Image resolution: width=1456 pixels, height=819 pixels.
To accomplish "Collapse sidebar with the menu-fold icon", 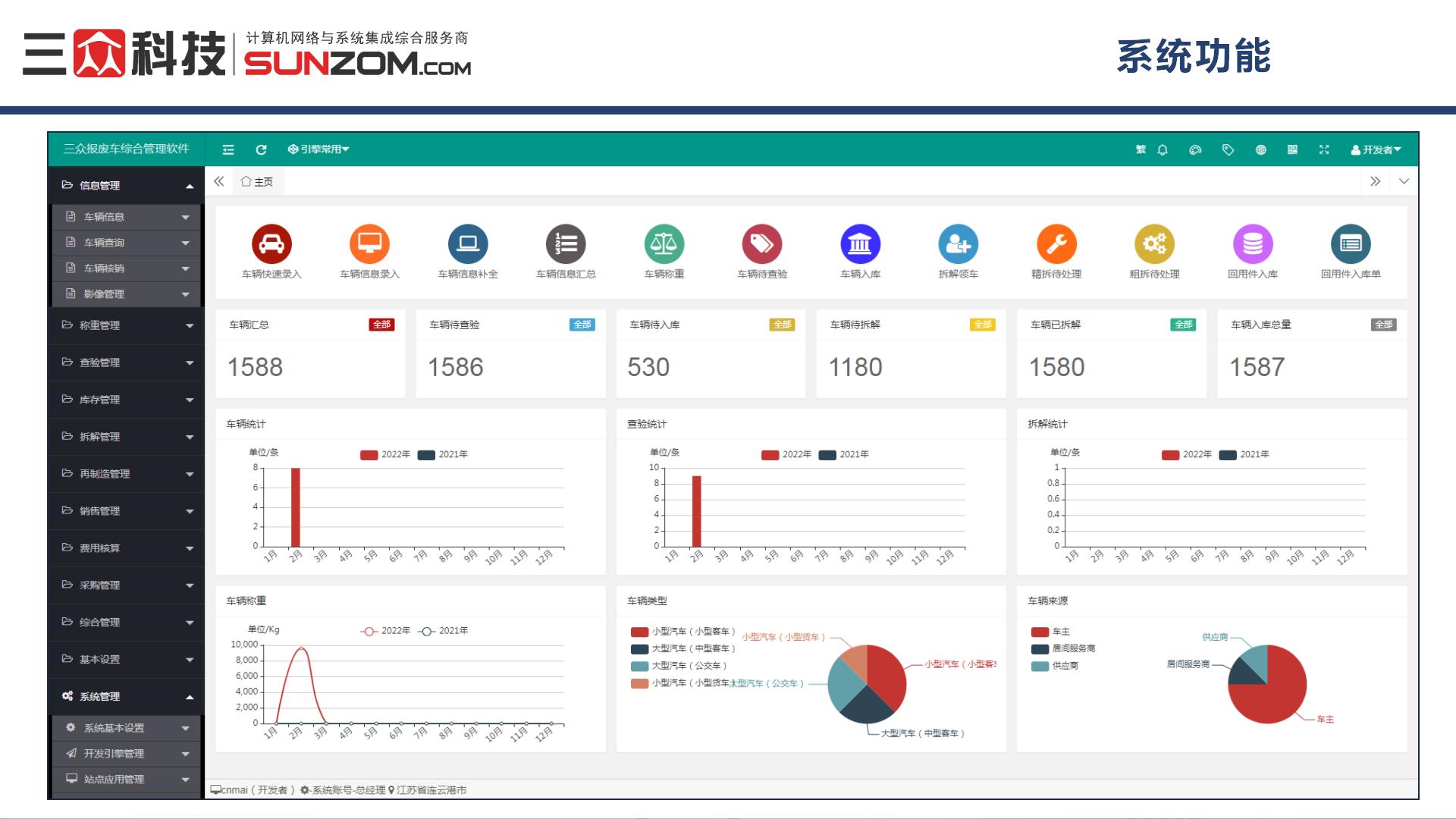I will coord(228,149).
